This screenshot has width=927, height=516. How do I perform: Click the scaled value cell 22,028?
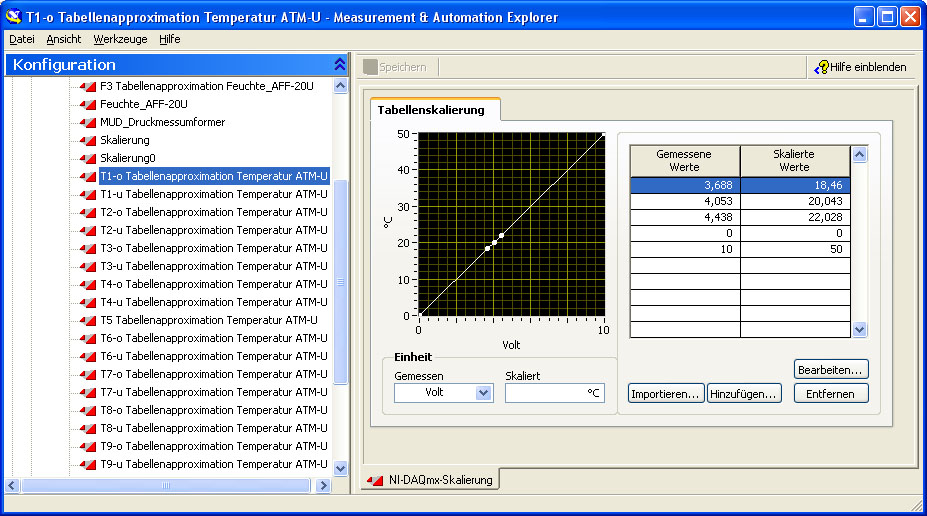coord(795,217)
